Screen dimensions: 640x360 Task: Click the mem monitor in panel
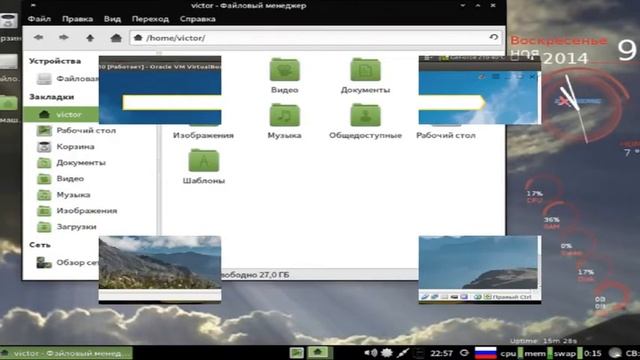coord(535,353)
